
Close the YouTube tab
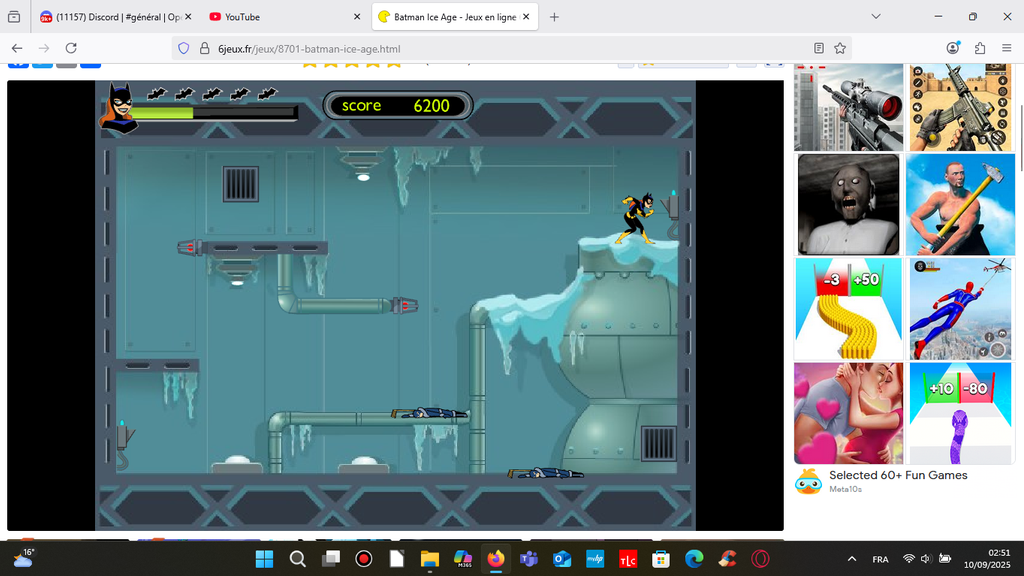(x=357, y=17)
